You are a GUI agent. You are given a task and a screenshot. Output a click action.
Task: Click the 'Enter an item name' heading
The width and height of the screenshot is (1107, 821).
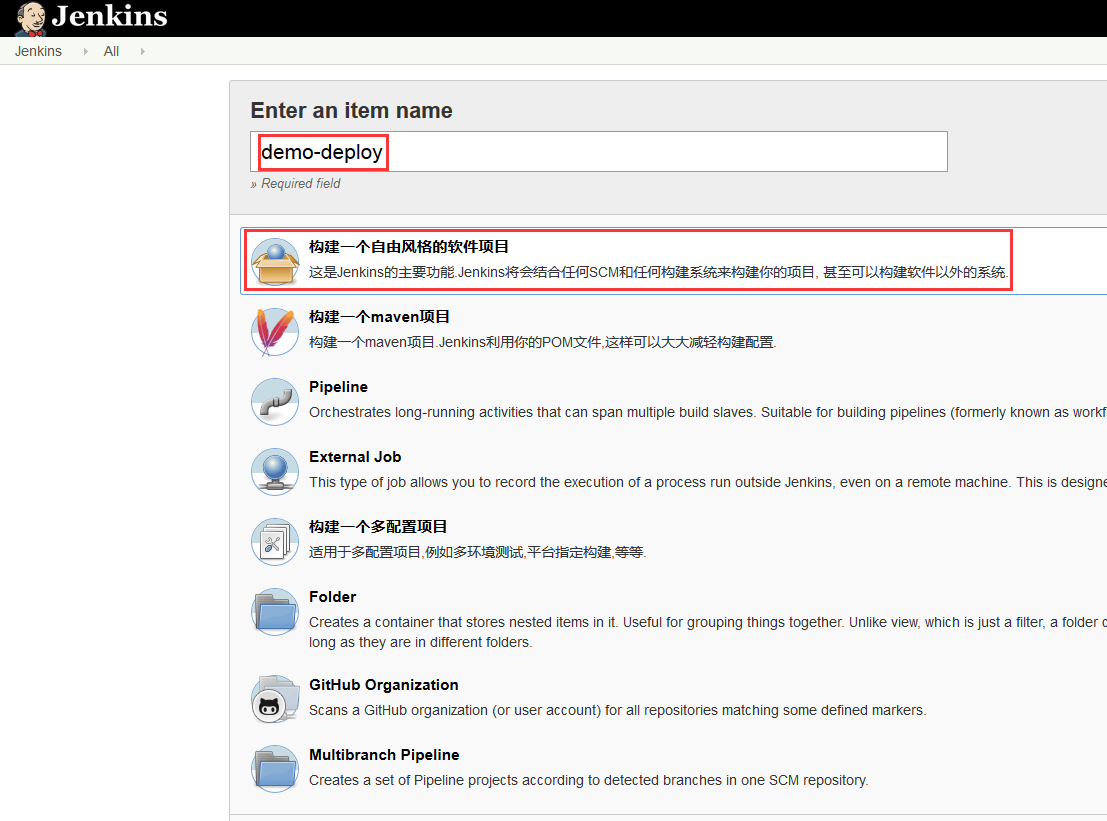352,110
